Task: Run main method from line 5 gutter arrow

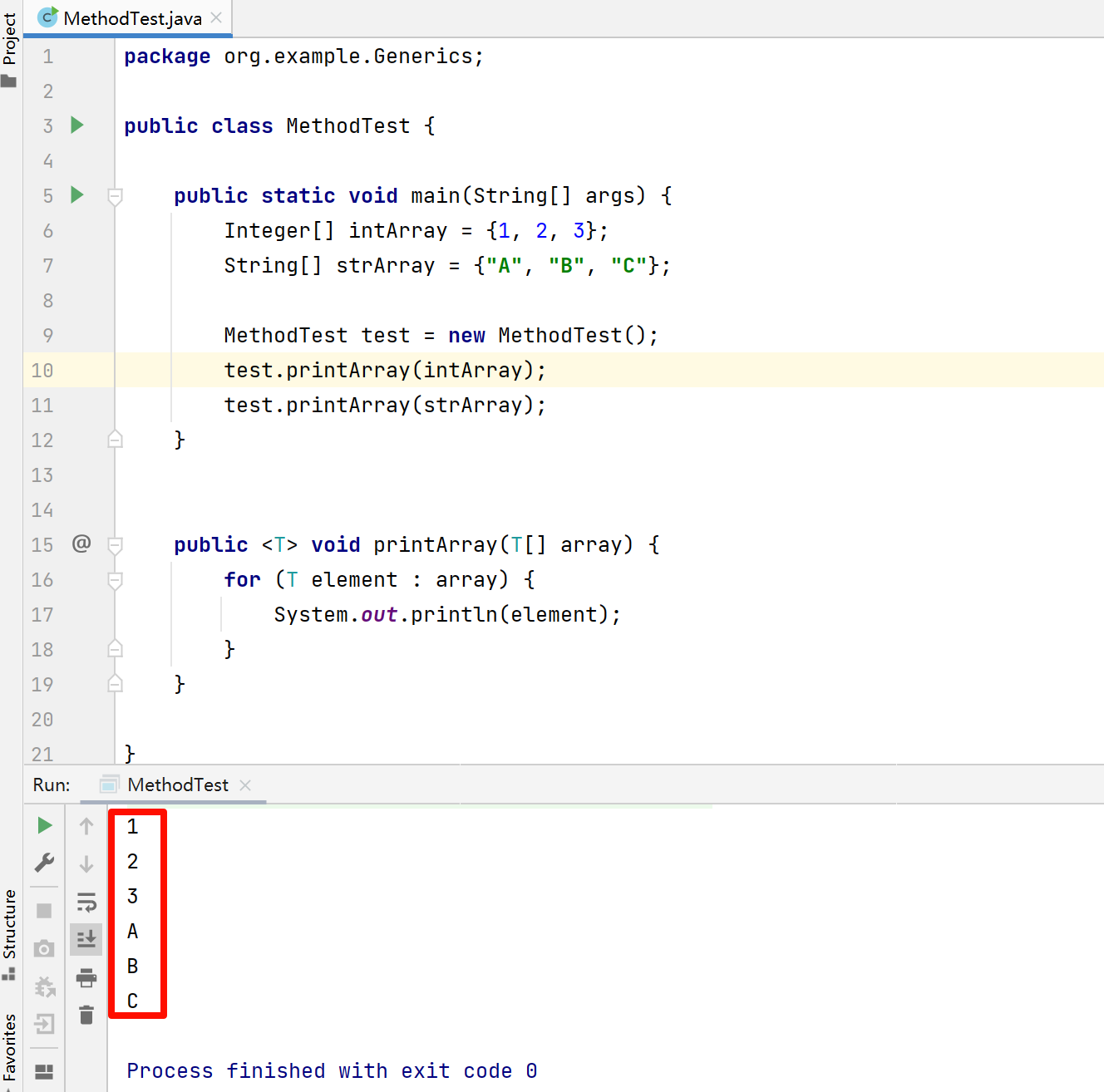Action: click(77, 195)
